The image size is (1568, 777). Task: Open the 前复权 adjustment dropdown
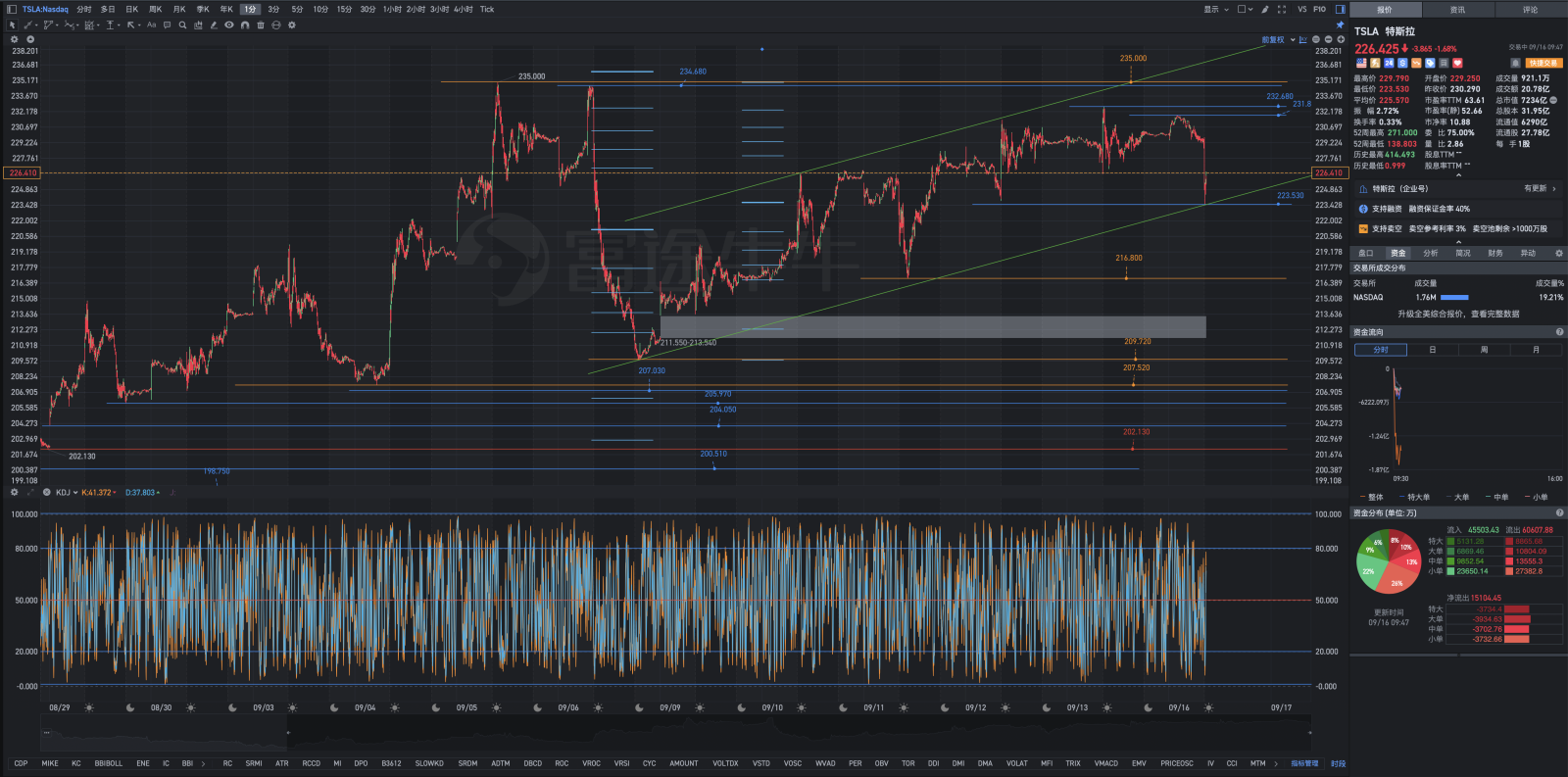(x=1279, y=39)
